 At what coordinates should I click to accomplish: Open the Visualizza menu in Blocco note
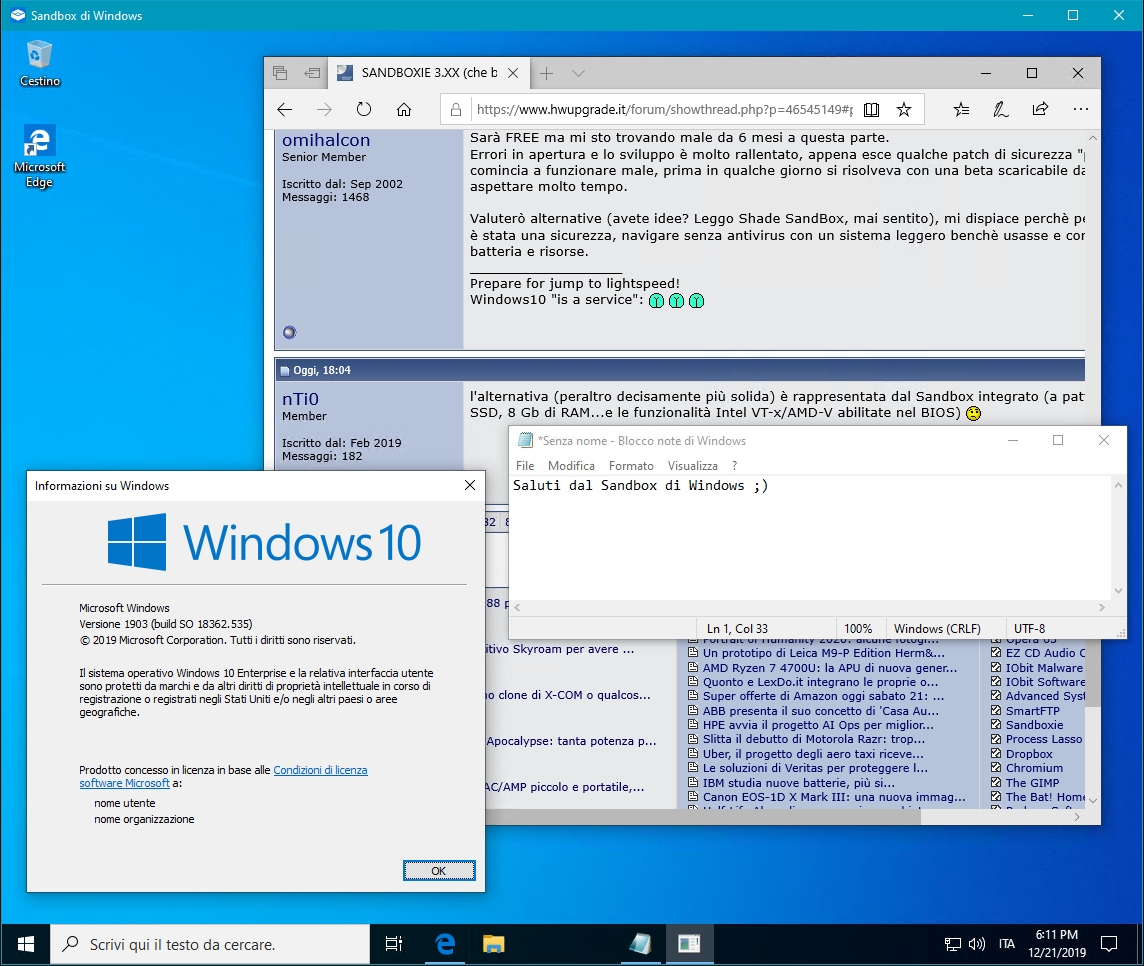coord(692,465)
